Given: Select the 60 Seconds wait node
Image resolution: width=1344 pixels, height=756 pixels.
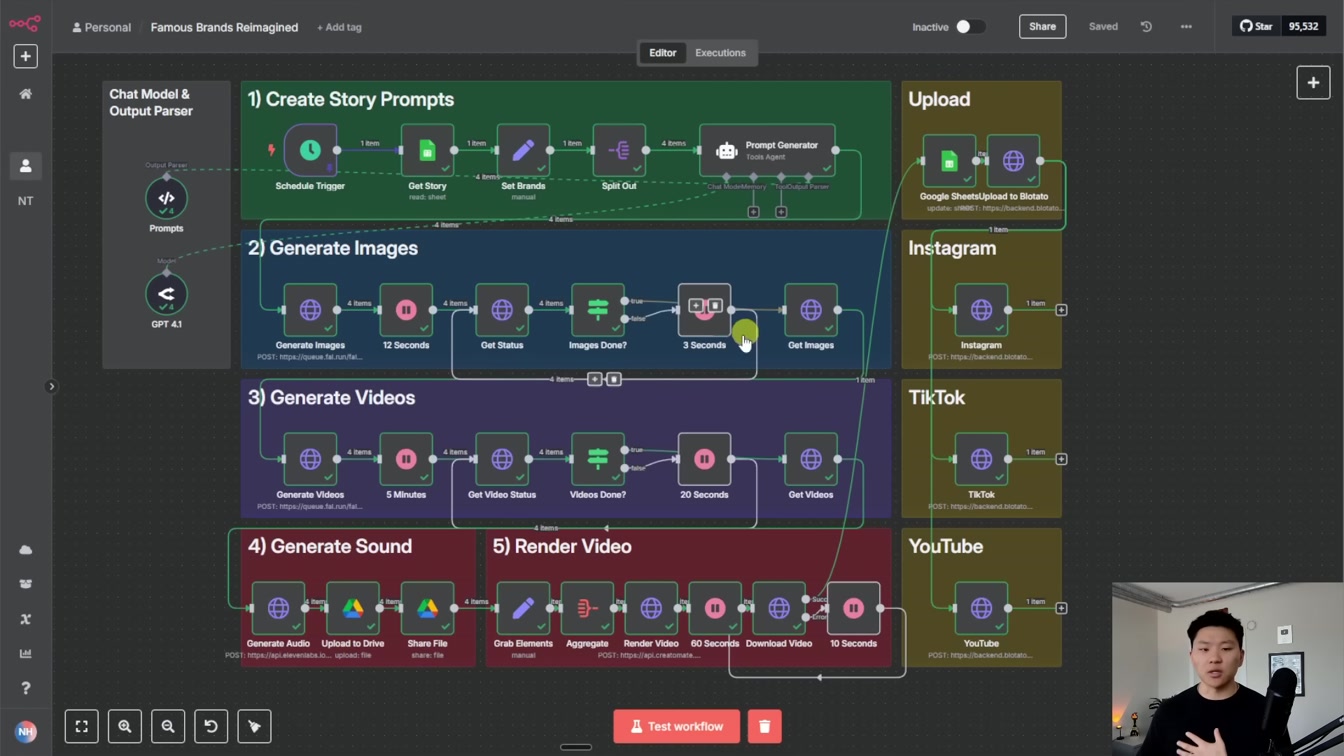Looking at the screenshot, I should click(x=715, y=608).
